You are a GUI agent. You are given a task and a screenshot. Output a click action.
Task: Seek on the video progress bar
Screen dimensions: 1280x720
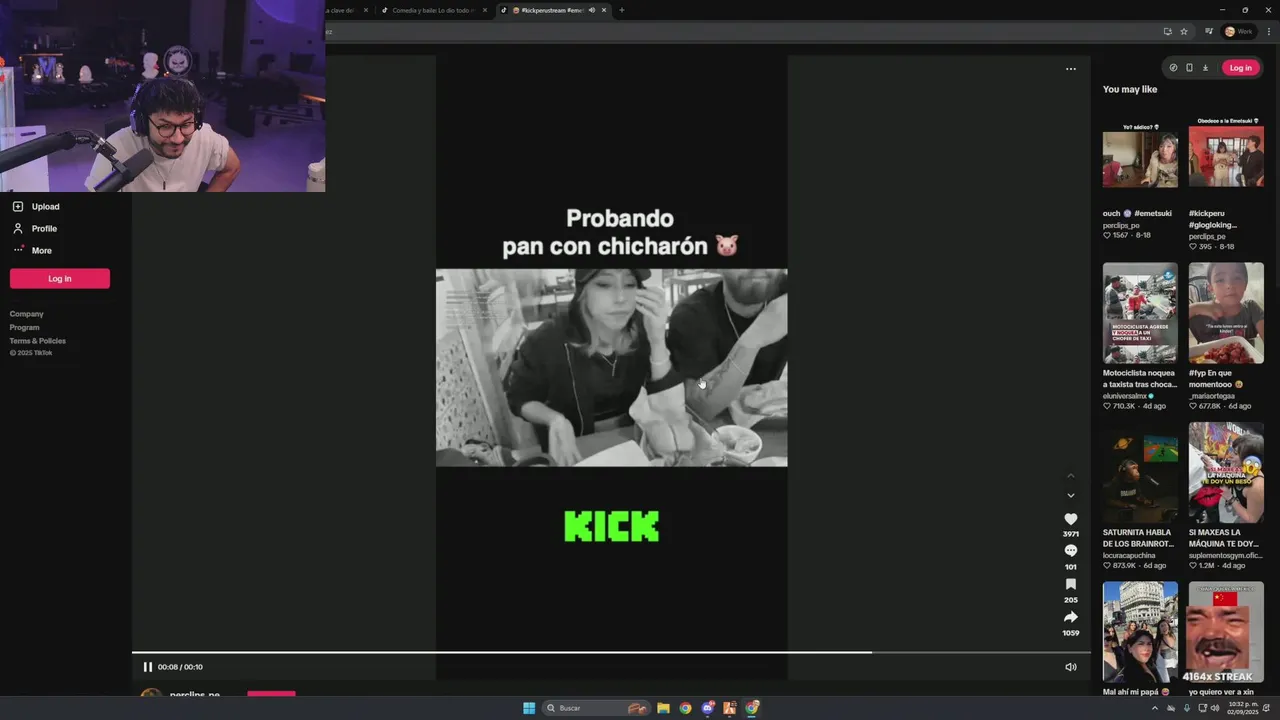point(611,653)
